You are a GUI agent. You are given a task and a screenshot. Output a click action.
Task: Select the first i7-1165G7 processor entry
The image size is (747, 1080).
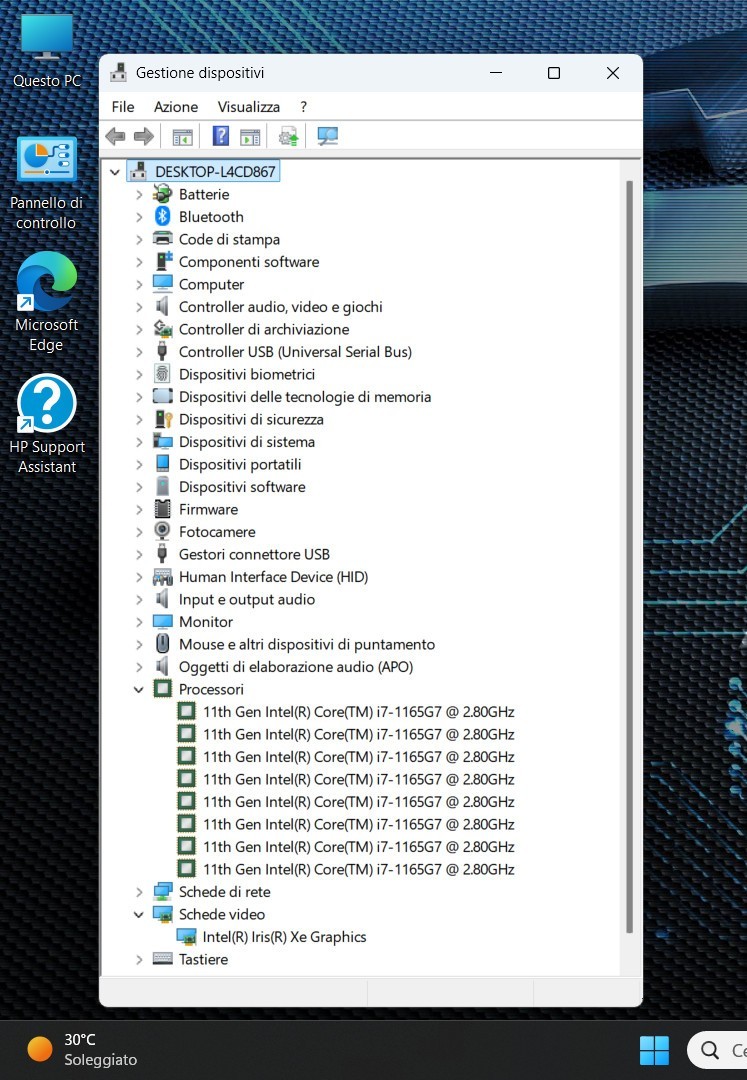point(359,712)
